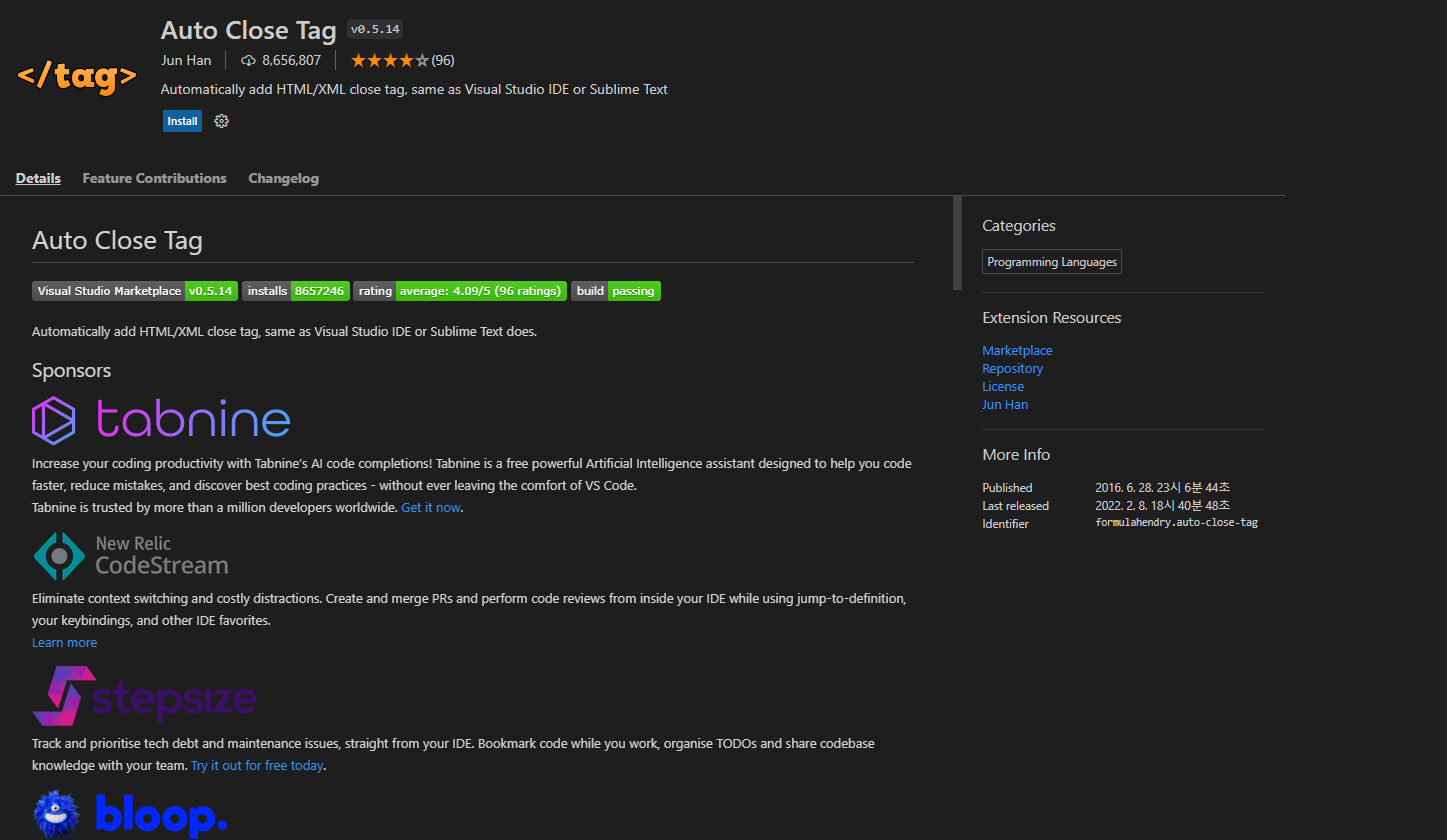Click the 'Try it out for free today' link
This screenshot has height=840, width=1447.
pos(258,765)
